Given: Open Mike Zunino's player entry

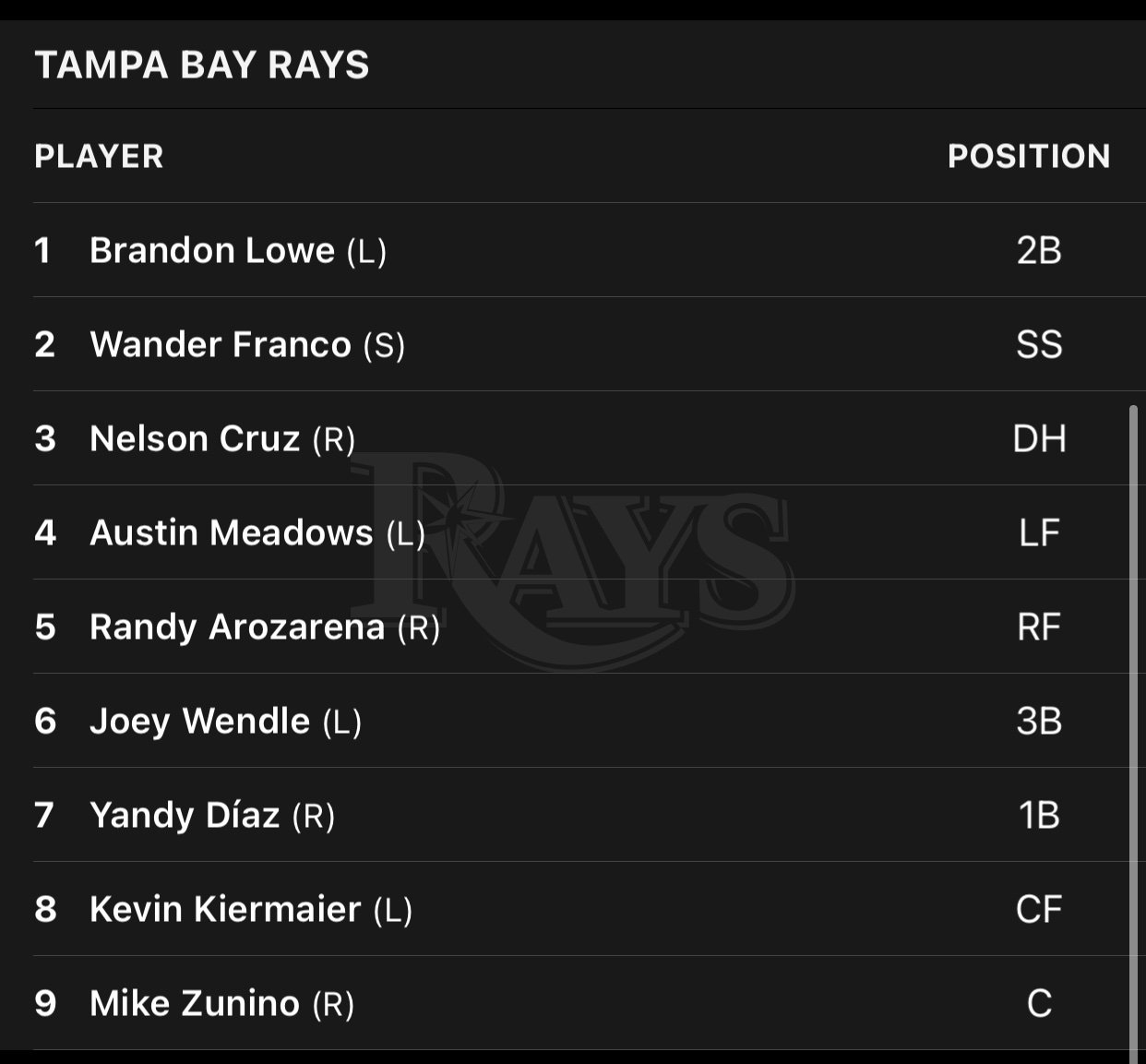Looking at the screenshot, I should (195, 1004).
